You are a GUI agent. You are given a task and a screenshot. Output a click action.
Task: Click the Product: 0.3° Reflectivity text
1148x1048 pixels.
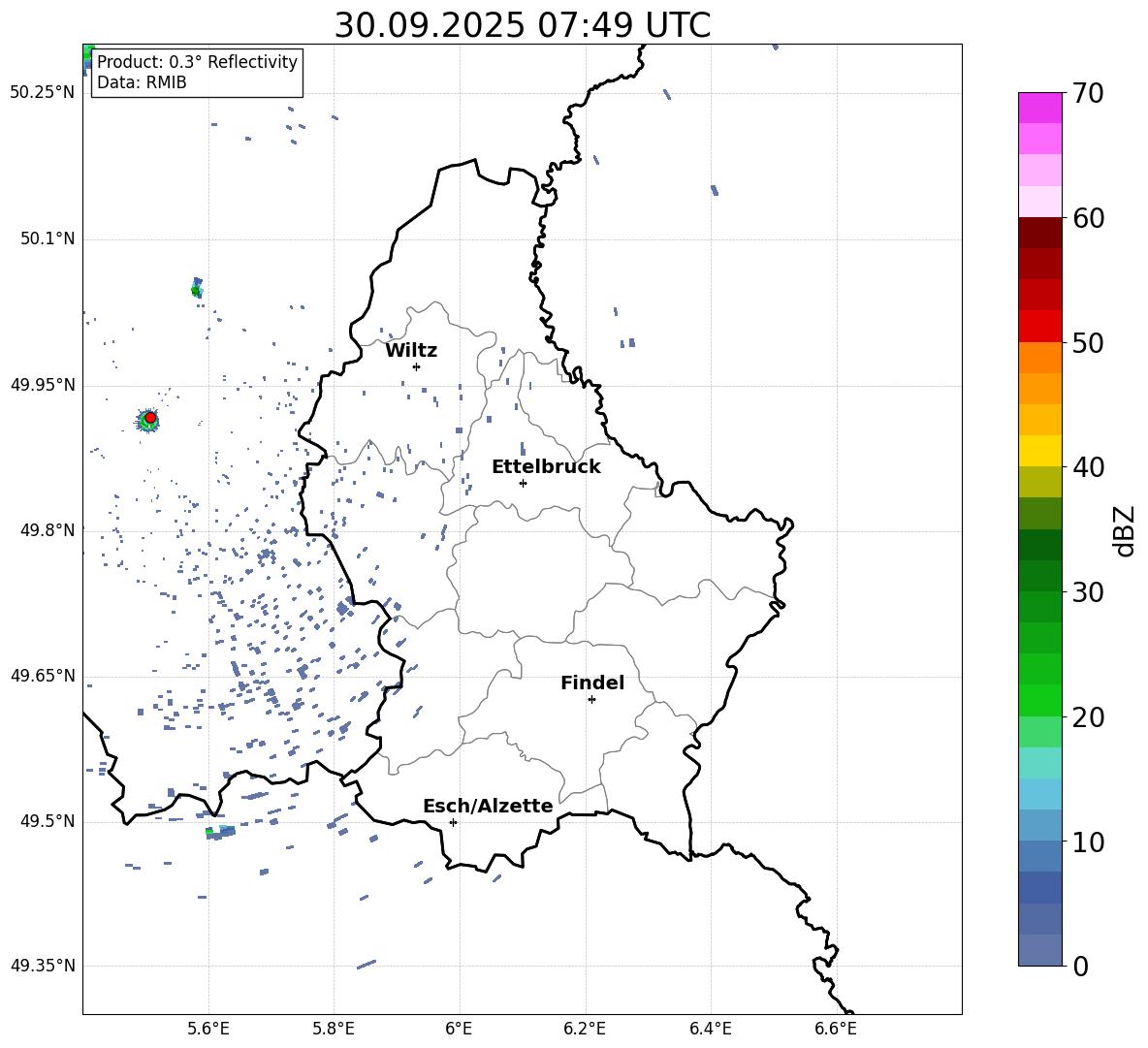click(x=197, y=62)
